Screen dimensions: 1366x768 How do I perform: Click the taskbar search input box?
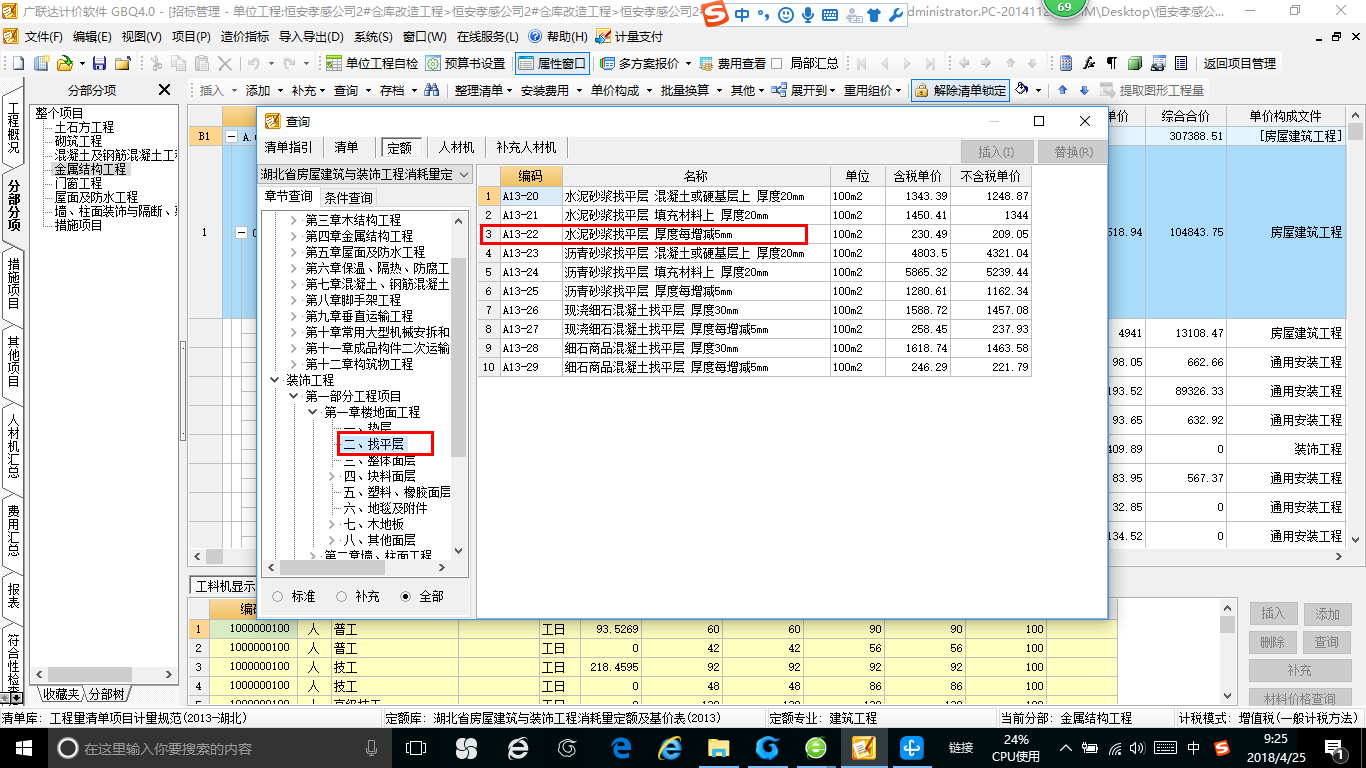click(220, 747)
